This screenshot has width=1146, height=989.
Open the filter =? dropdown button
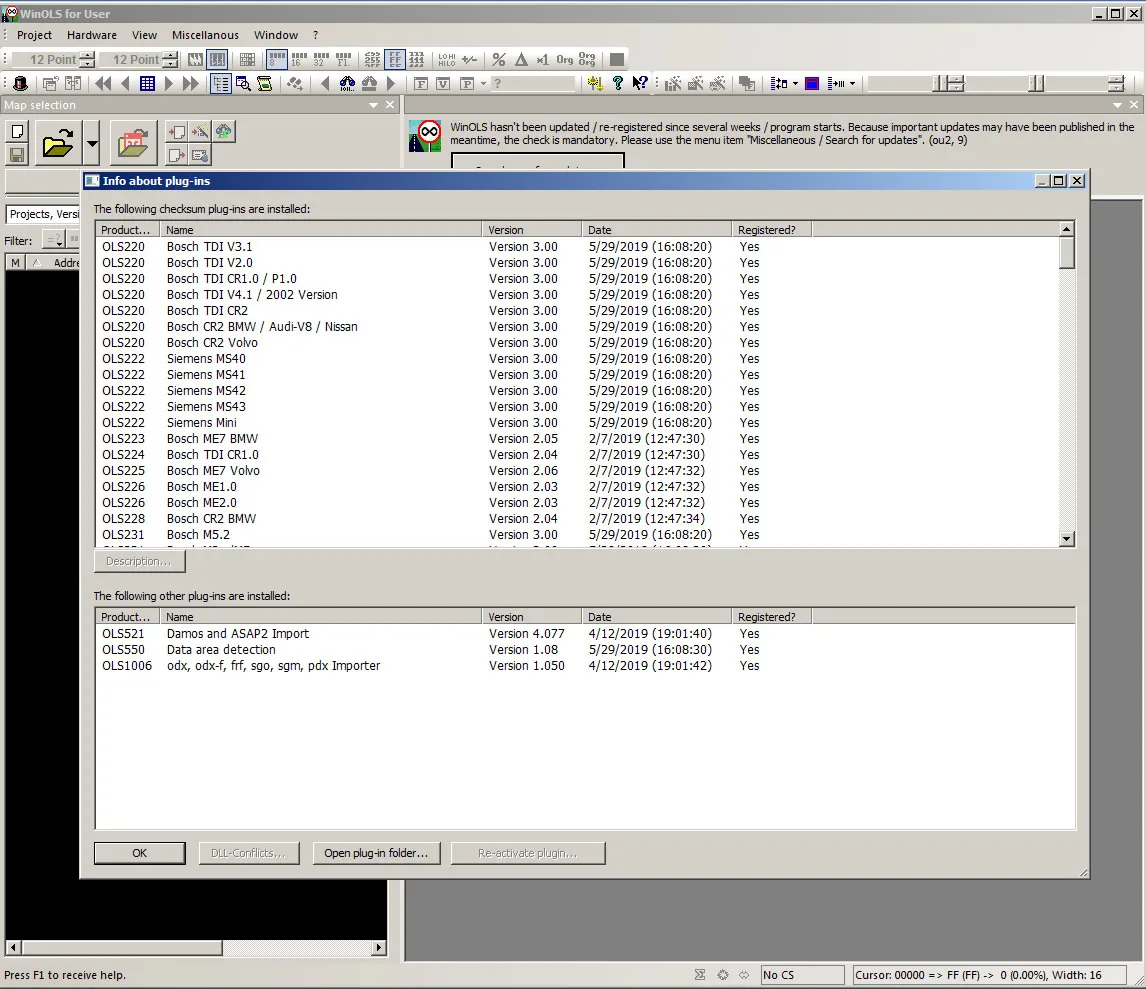55,240
